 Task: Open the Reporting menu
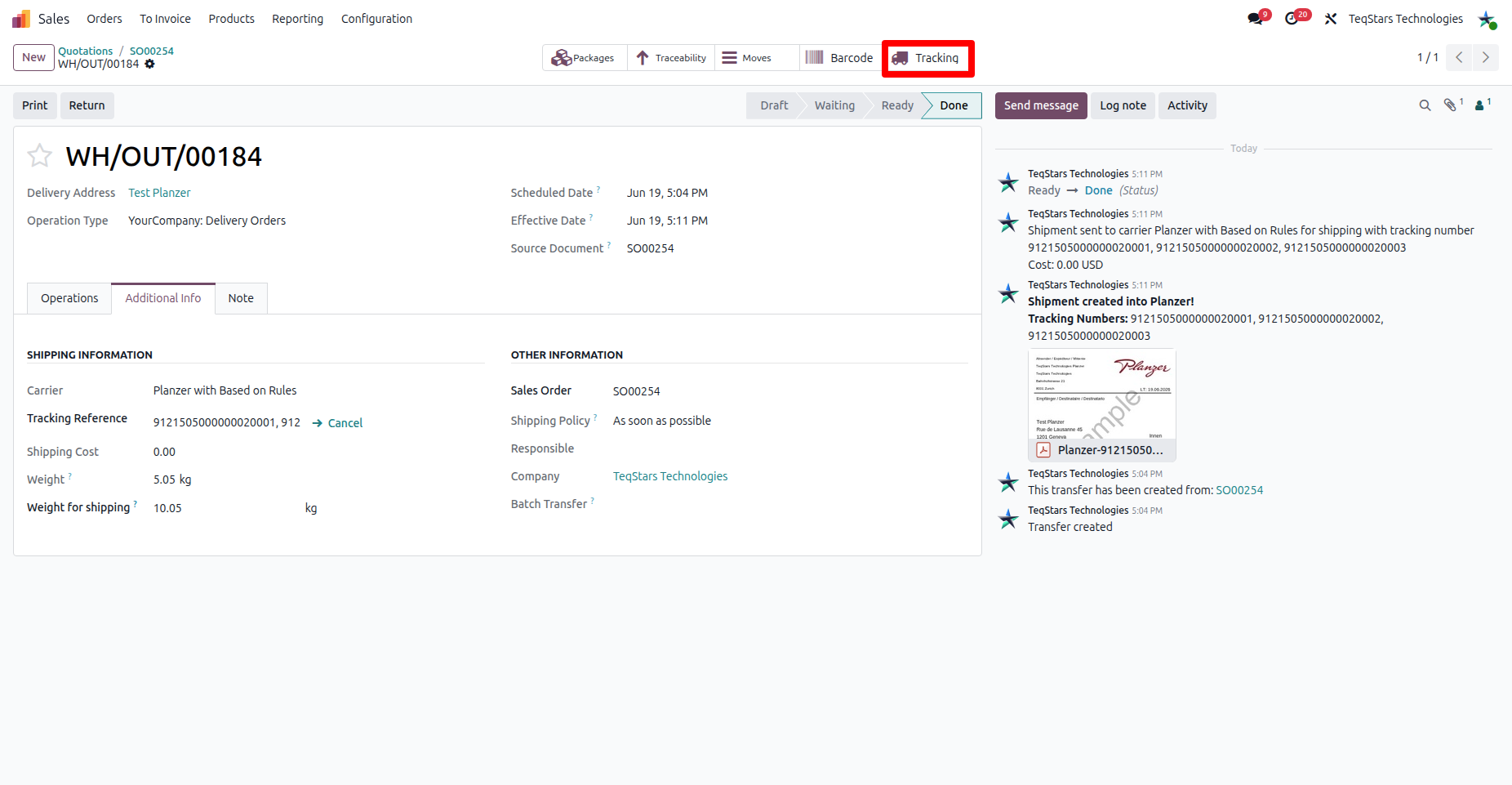(x=297, y=19)
